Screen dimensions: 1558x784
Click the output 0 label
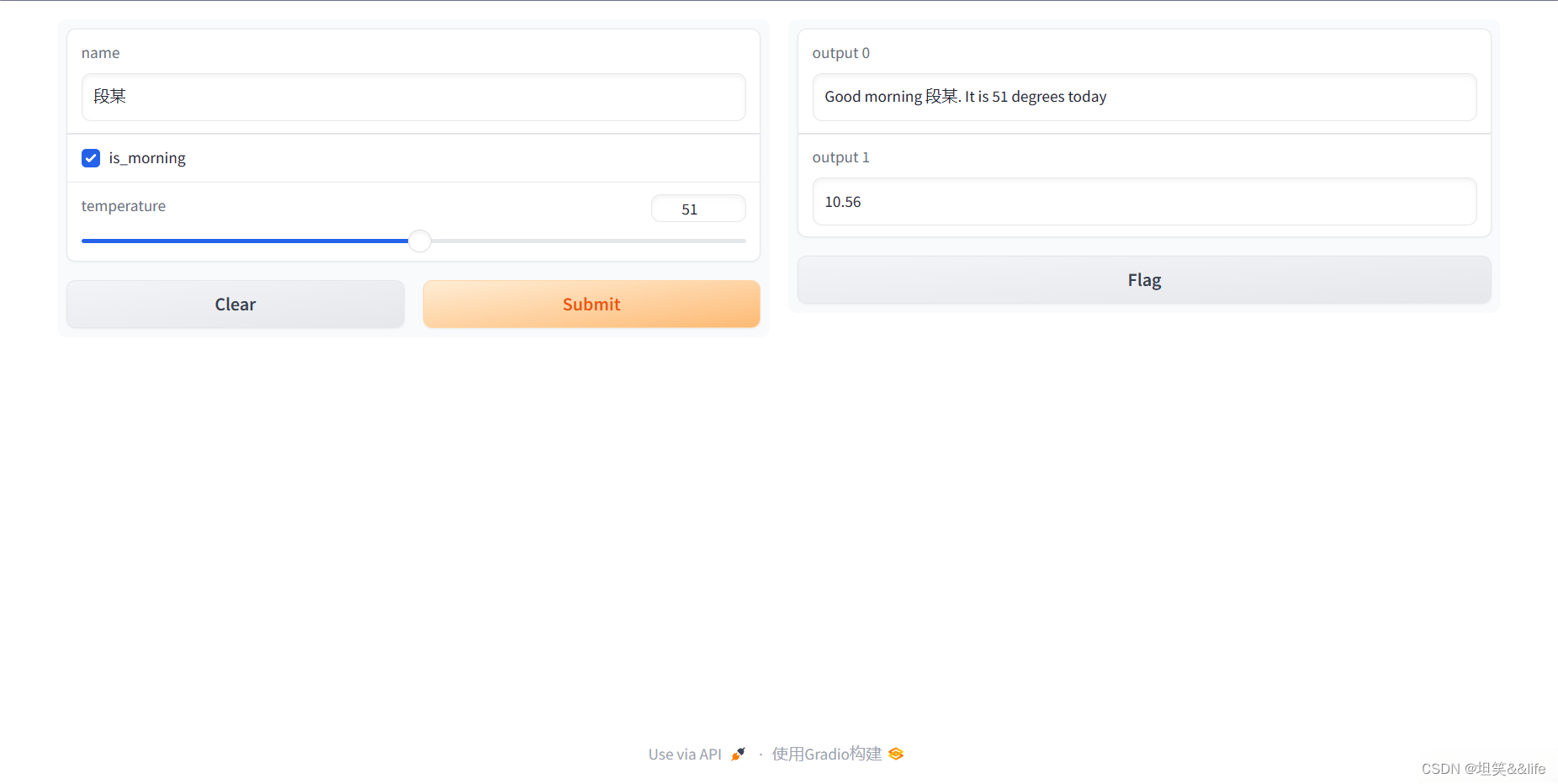pyautogui.click(x=841, y=53)
